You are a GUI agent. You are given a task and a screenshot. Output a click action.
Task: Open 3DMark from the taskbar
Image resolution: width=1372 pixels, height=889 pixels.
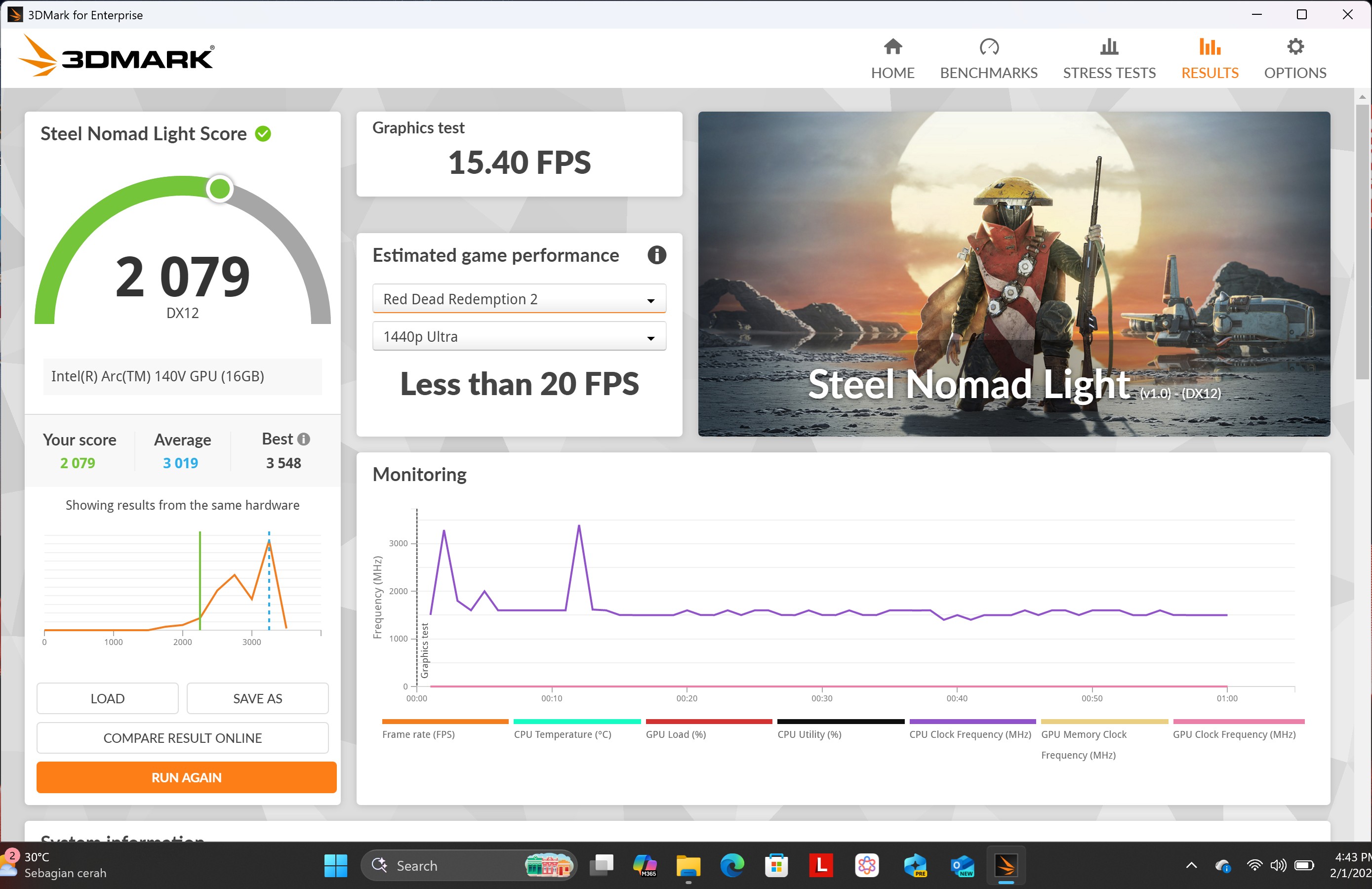click(x=1007, y=865)
